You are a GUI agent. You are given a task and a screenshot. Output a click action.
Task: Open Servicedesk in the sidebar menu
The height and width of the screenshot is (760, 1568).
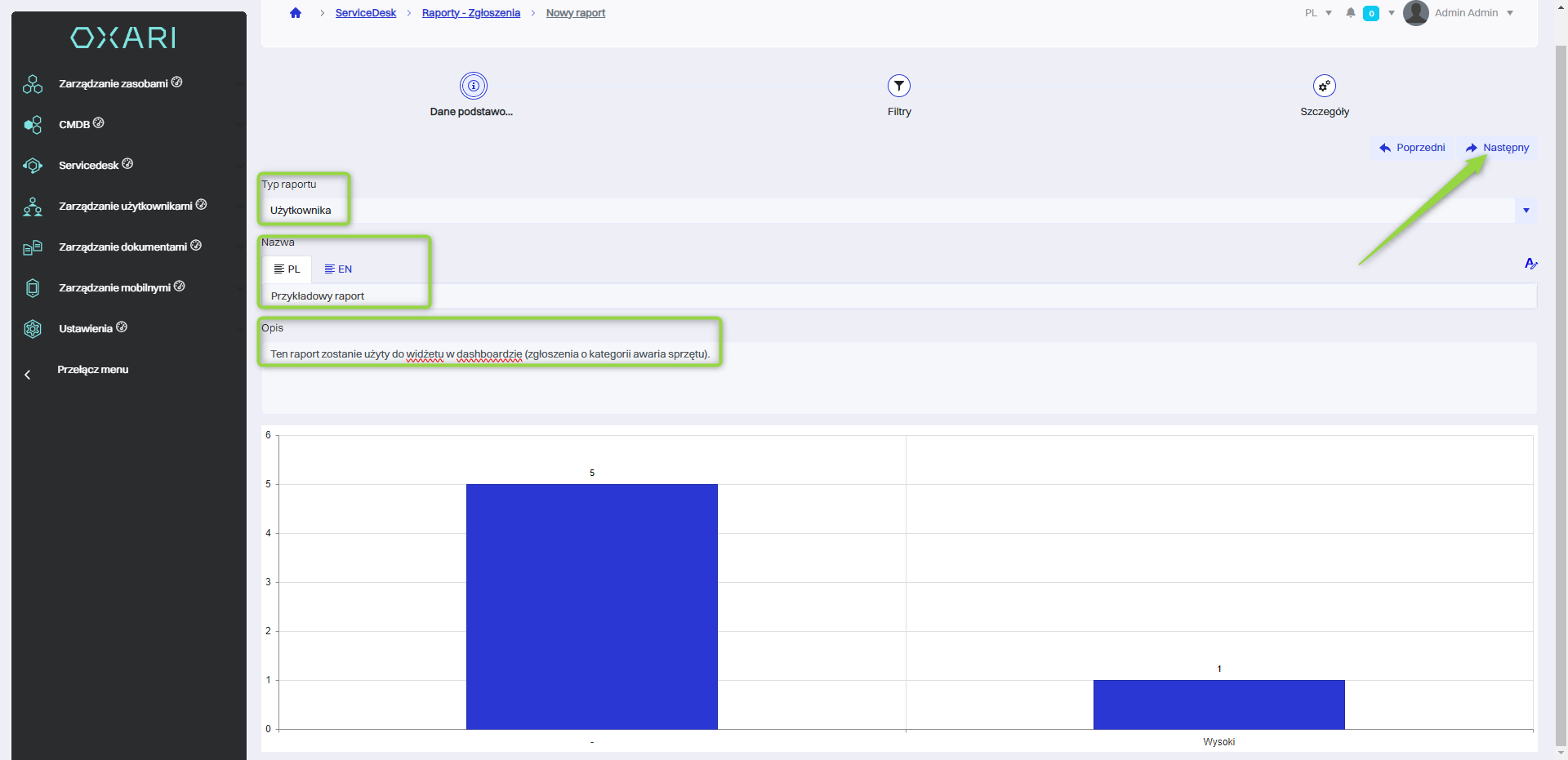click(89, 166)
